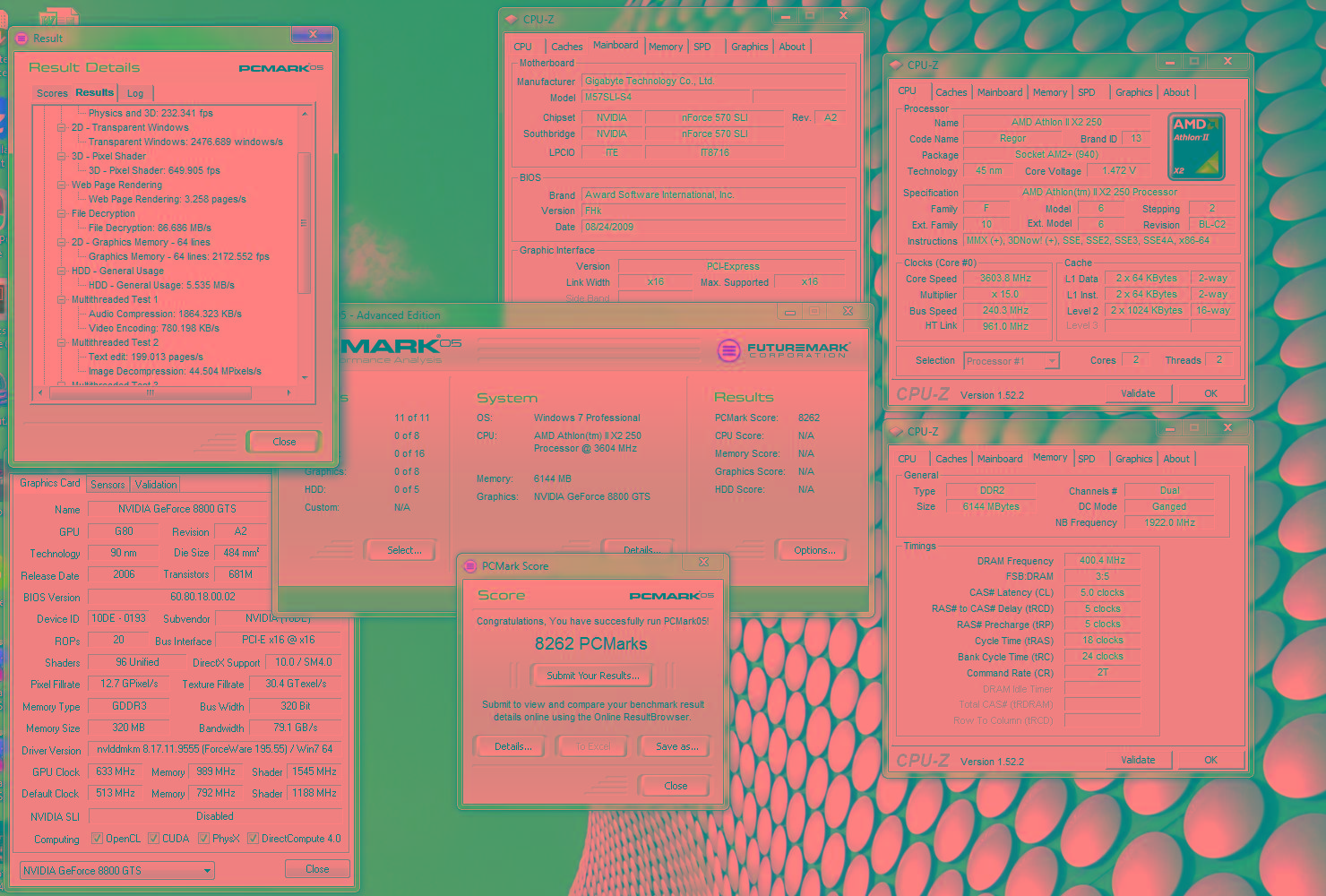Click the DRAM Frequency 400.4 MHz value

[1102, 561]
